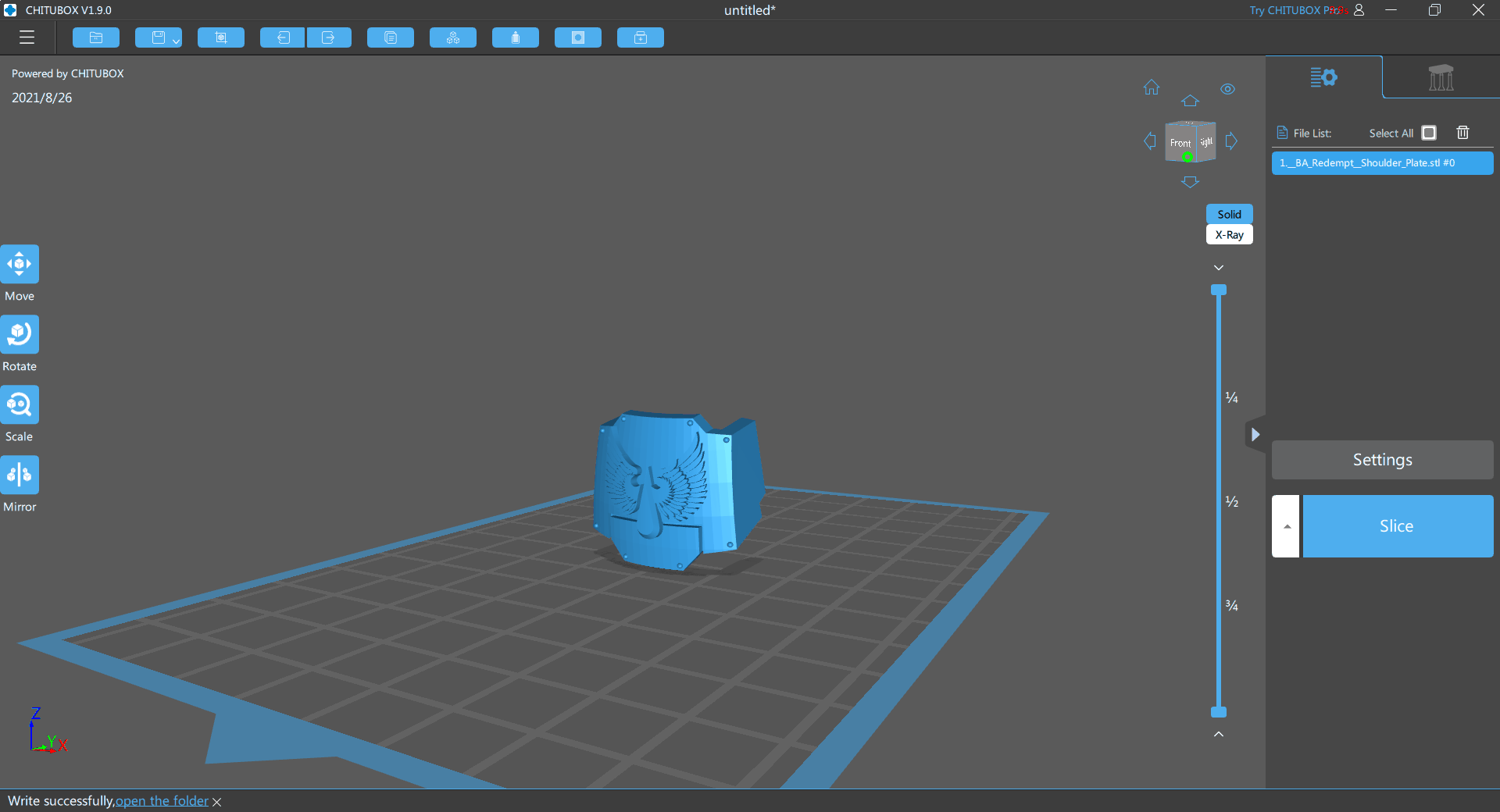Screen dimensions: 1500x812
Task: Collapse the right side panel arrow
Action: (1255, 435)
